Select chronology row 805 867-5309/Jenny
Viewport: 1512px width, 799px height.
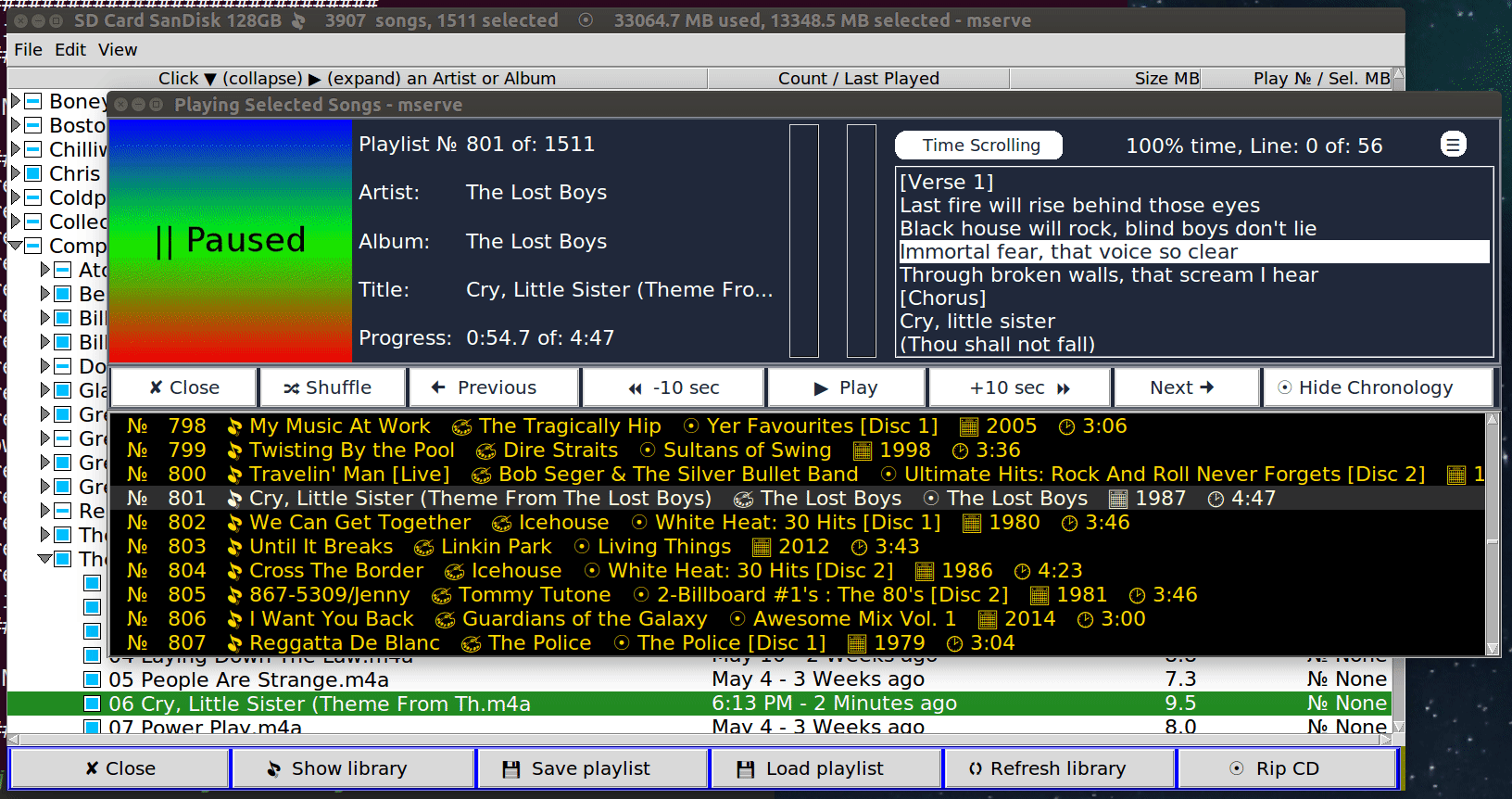click(x=798, y=594)
